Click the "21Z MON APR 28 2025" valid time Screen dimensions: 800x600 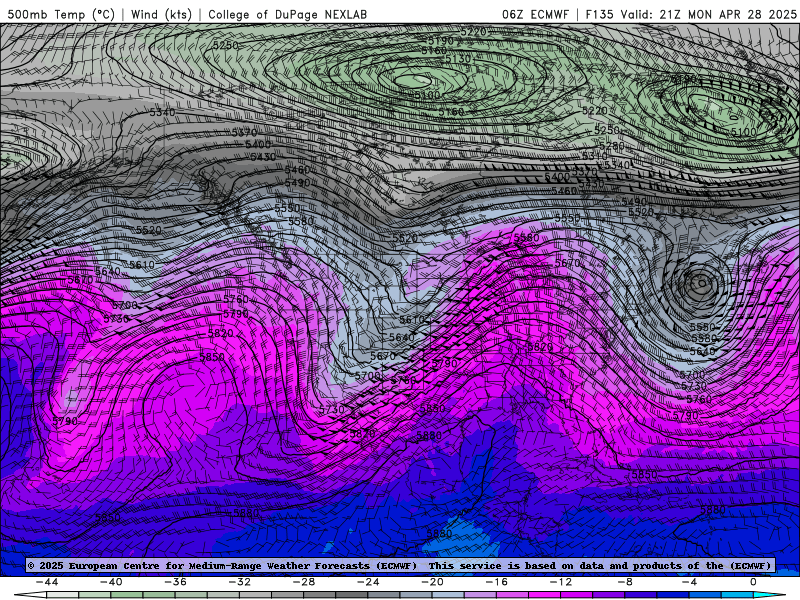pos(728,14)
